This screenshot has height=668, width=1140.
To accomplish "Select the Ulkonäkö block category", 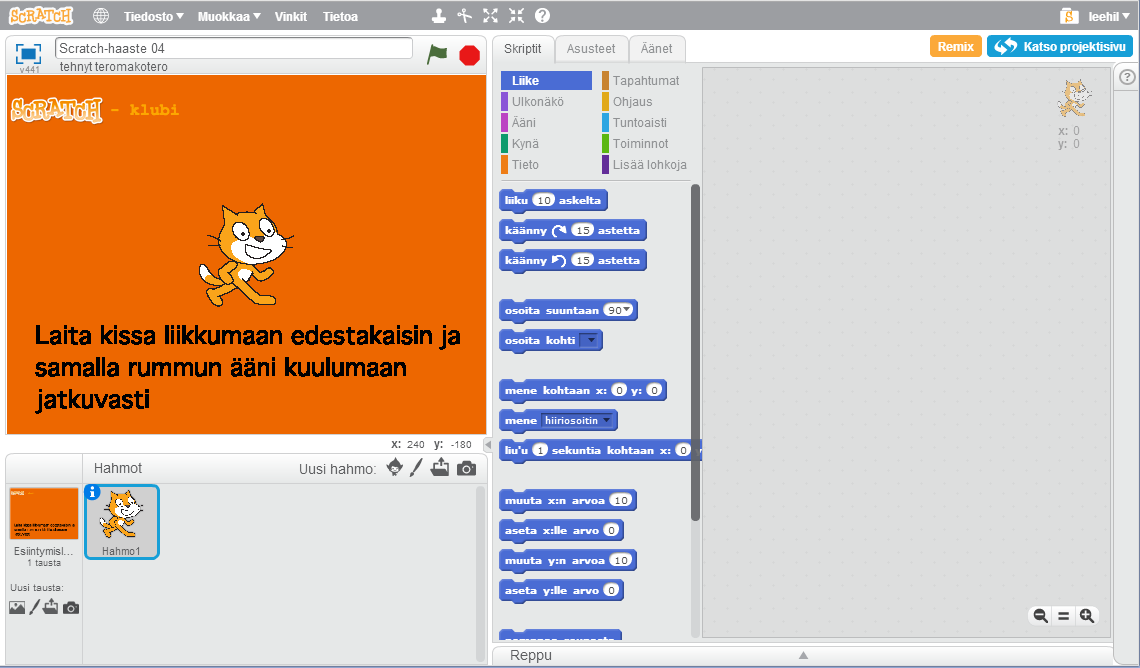I will coord(538,101).
